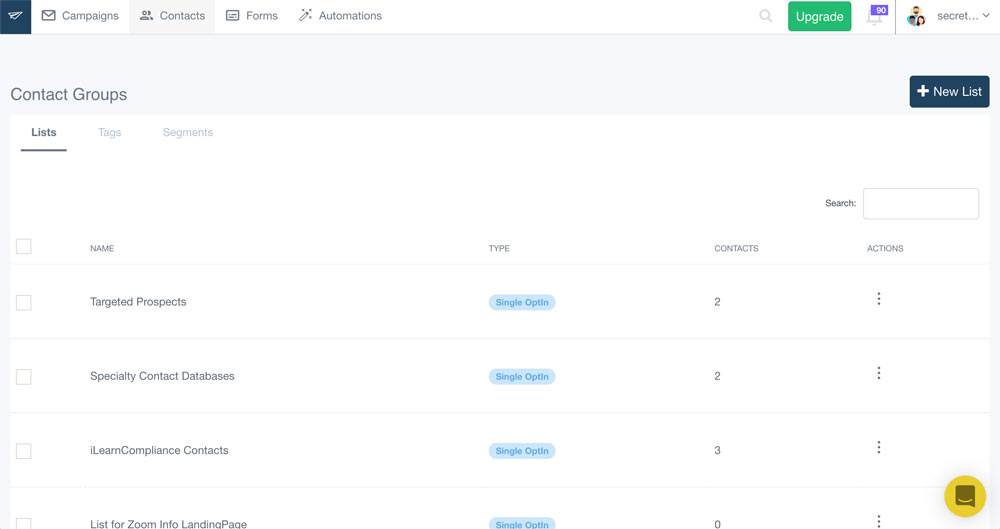Image resolution: width=1000 pixels, height=529 pixels.
Task: Check the Specialty Contact Databases checkbox
Action: click(24, 377)
